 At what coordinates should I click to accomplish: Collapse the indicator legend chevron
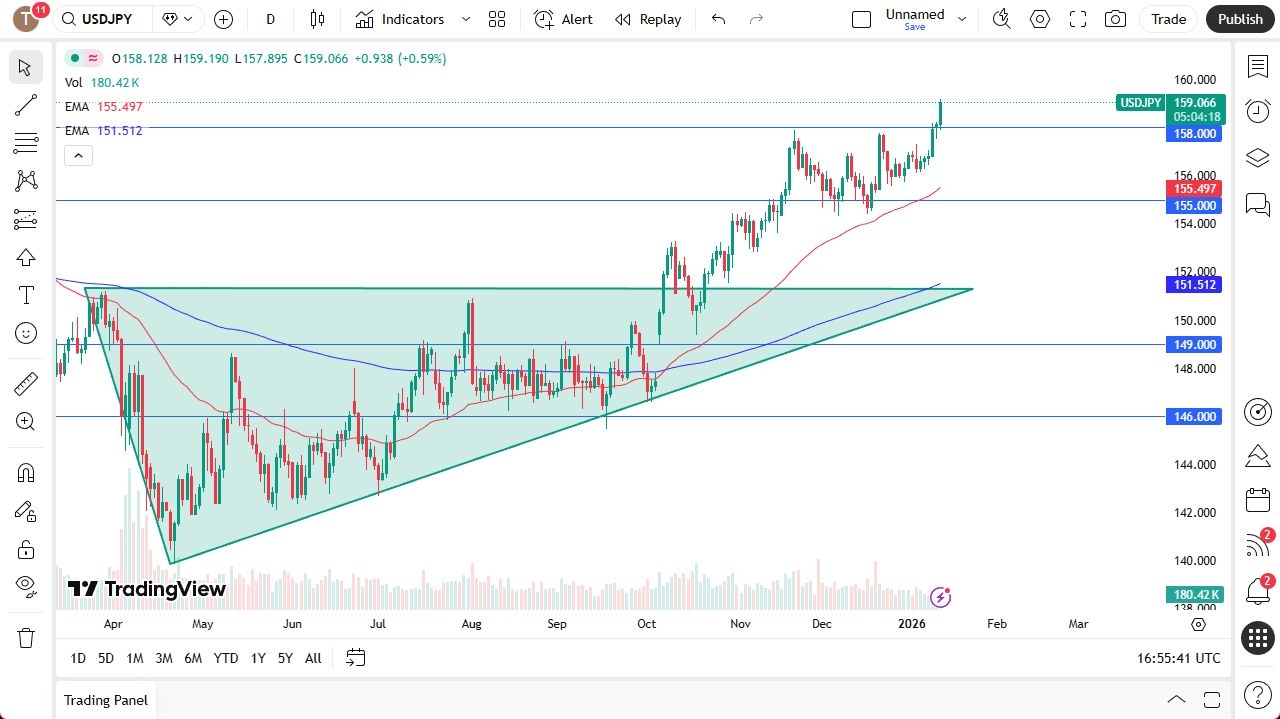[x=78, y=155]
